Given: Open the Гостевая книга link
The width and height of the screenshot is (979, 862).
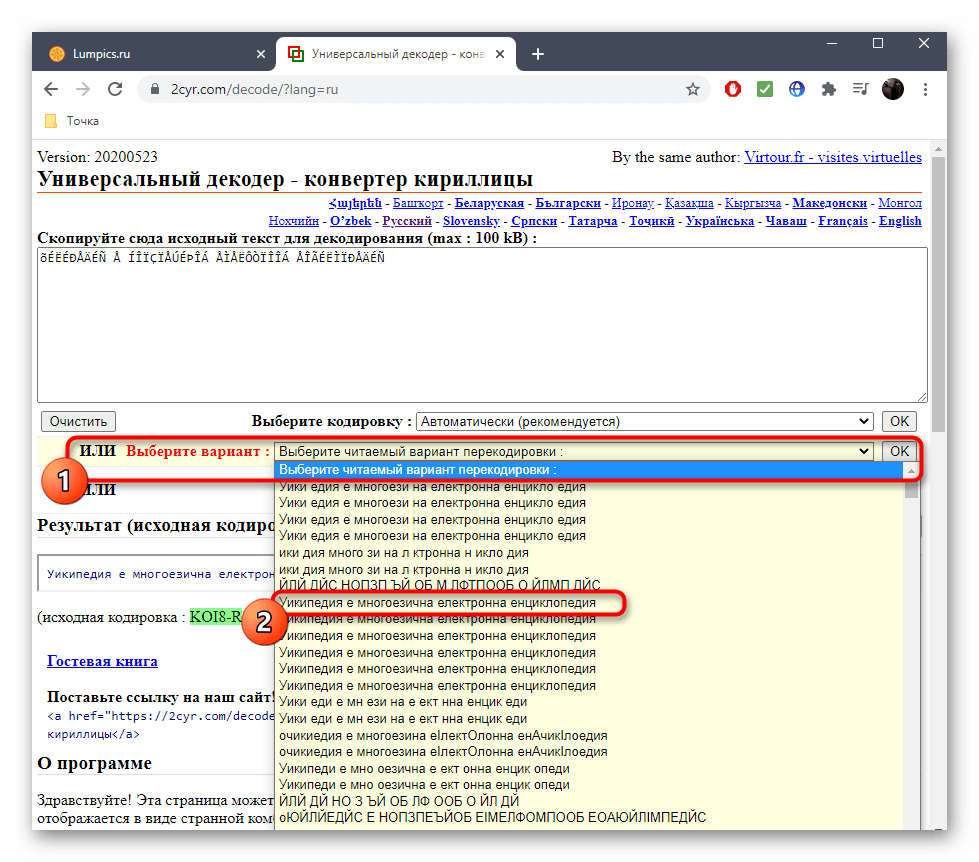Looking at the screenshot, I should (x=102, y=661).
